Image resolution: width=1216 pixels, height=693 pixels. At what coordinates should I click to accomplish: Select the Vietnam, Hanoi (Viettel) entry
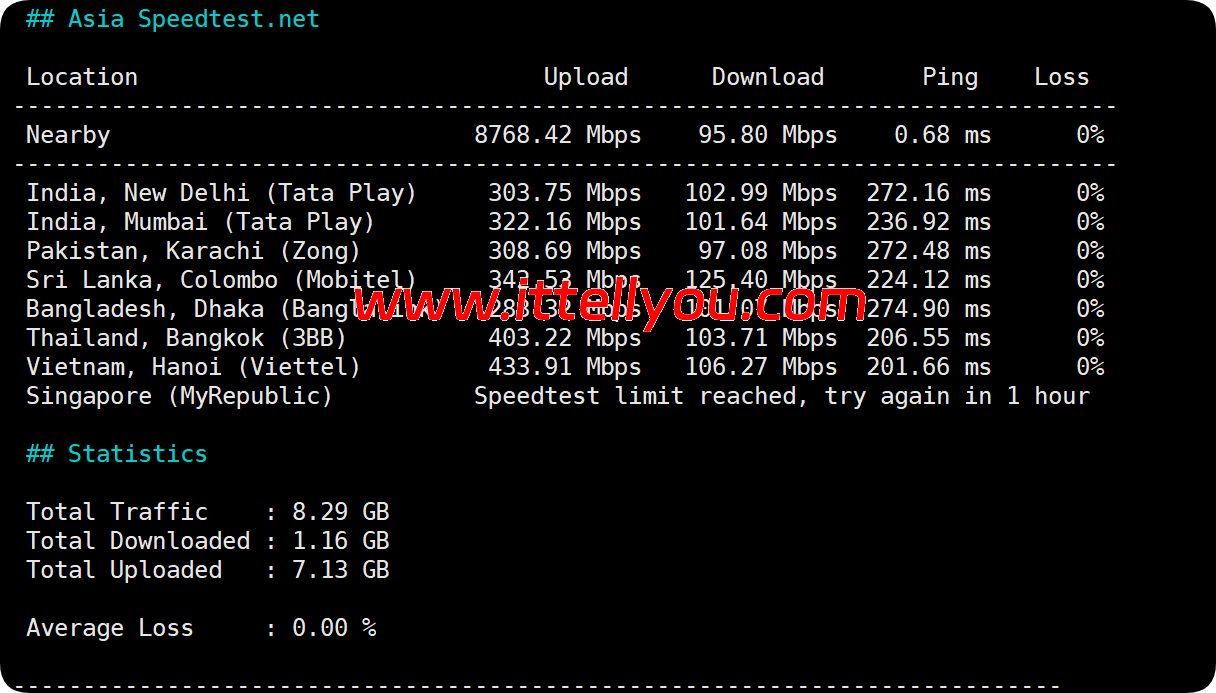click(193, 367)
